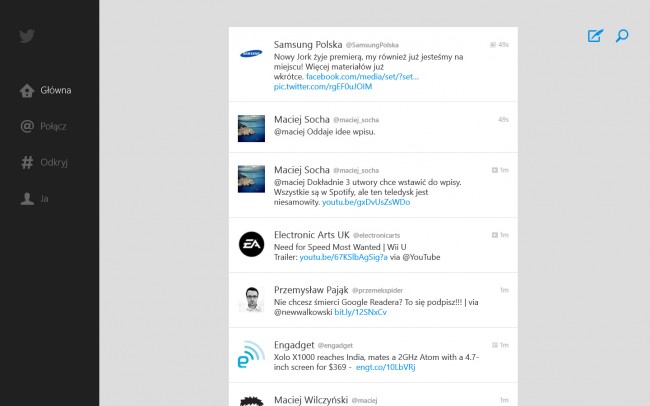Viewport: 650px width, 406px height.
Task: Click the @przemekspider handle
Action: tap(377, 291)
